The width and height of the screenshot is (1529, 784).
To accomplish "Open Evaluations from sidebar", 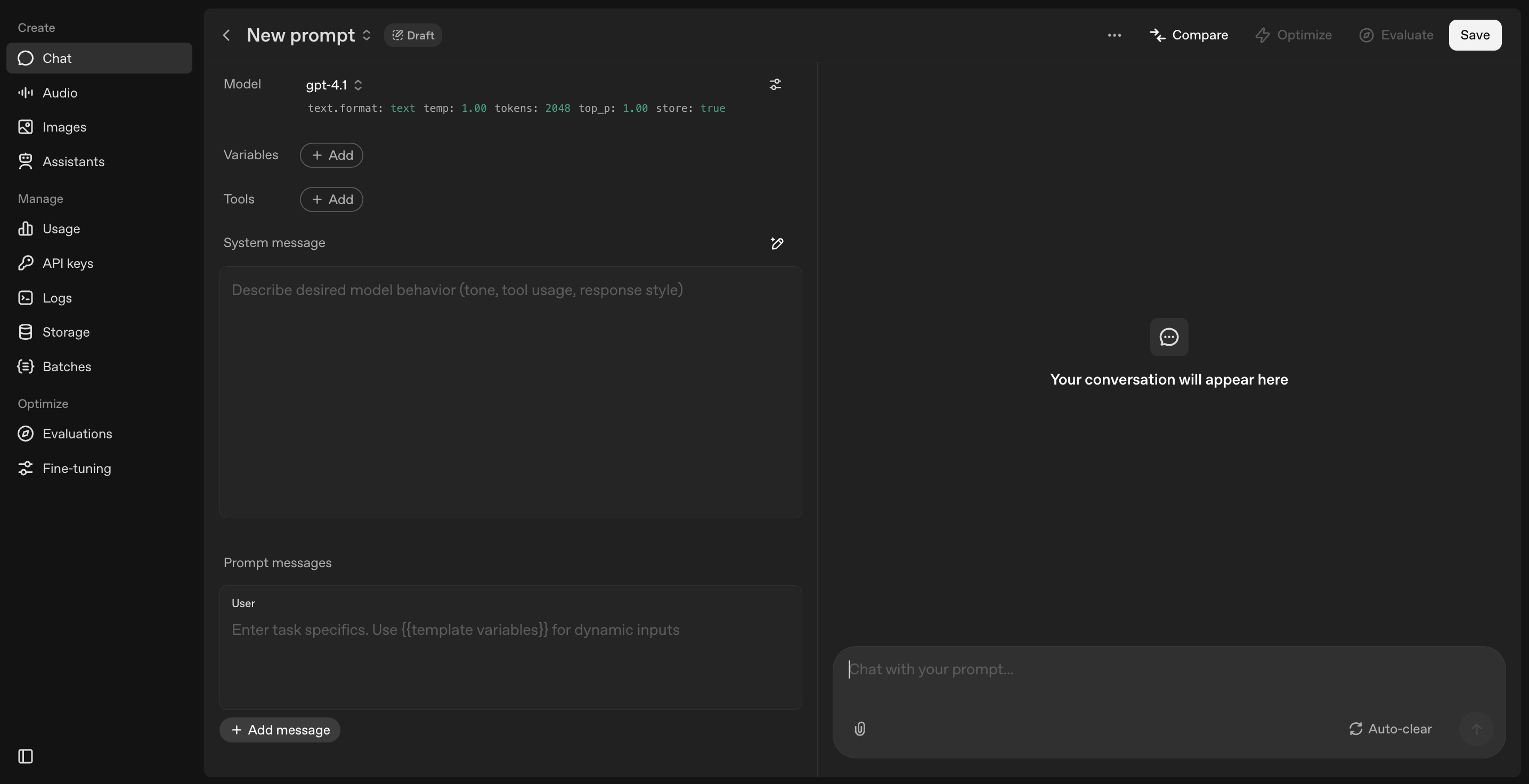I will 99,434.
